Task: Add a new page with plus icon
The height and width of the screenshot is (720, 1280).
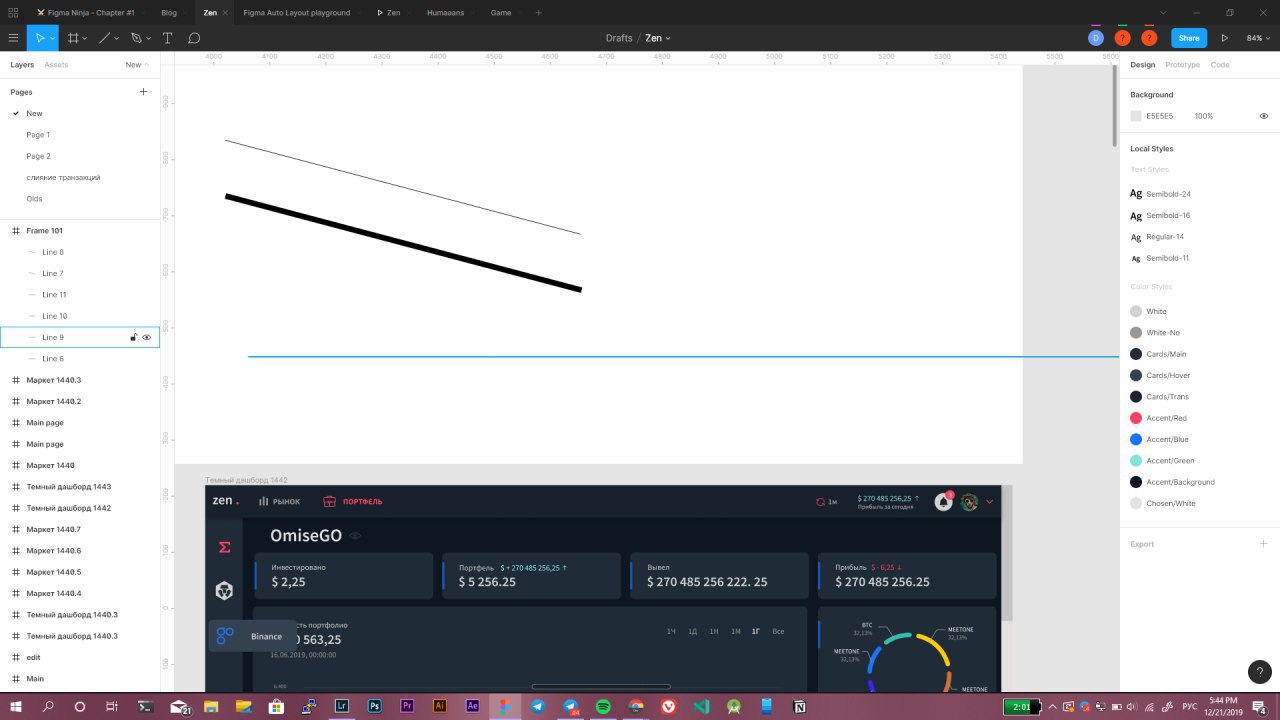Action: [x=143, y=92]
